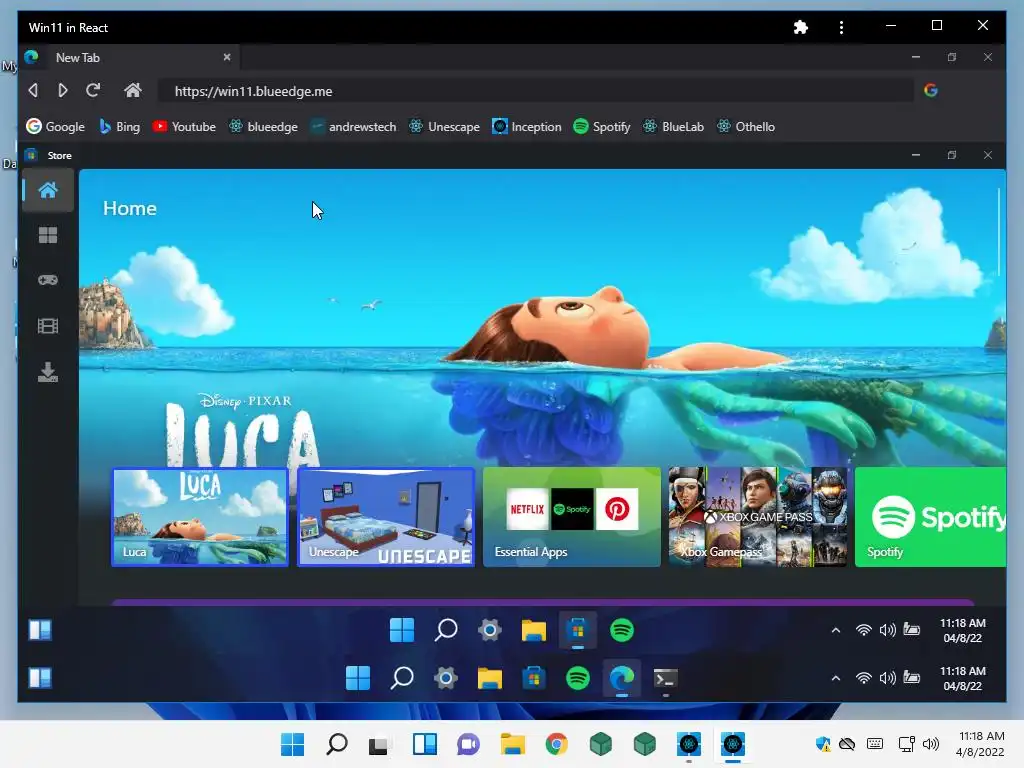Minimize the Store window
1024x768 pixels.
point(916,155)
